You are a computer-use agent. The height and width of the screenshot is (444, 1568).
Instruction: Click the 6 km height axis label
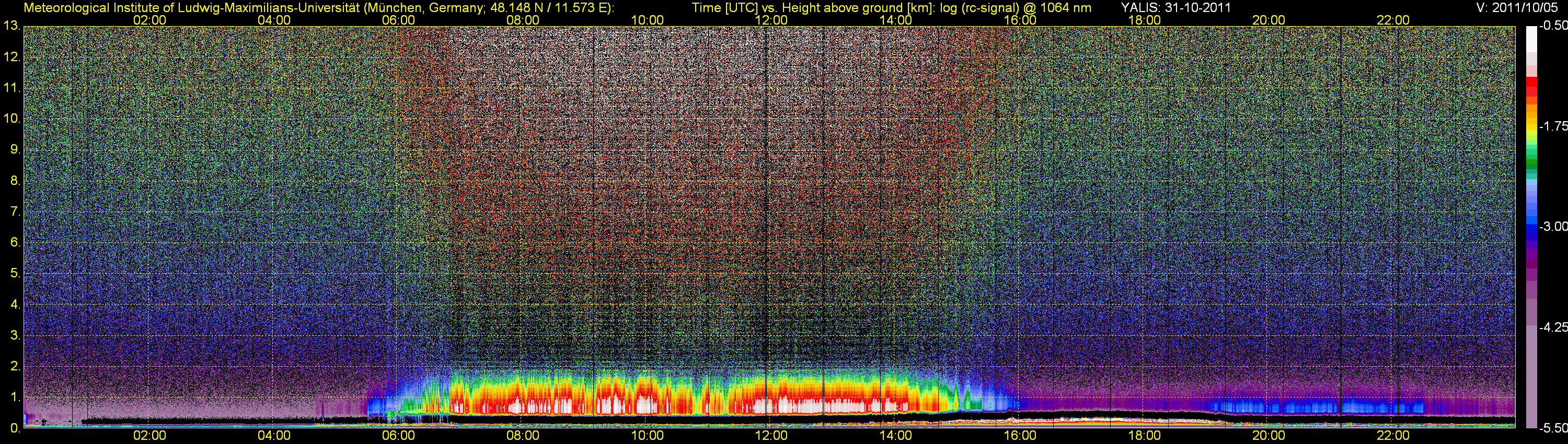coord(15,243)
